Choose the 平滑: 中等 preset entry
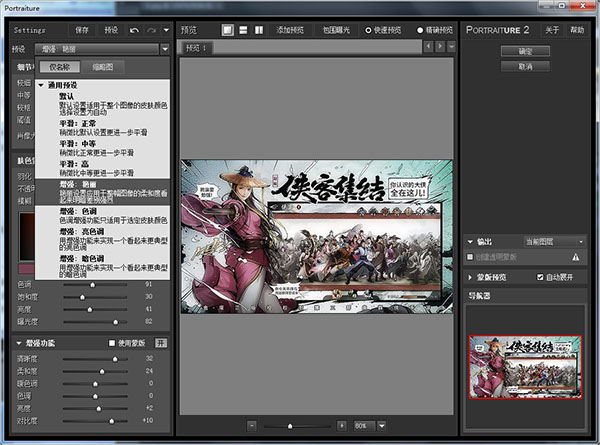600x445 pixels. 77,141
